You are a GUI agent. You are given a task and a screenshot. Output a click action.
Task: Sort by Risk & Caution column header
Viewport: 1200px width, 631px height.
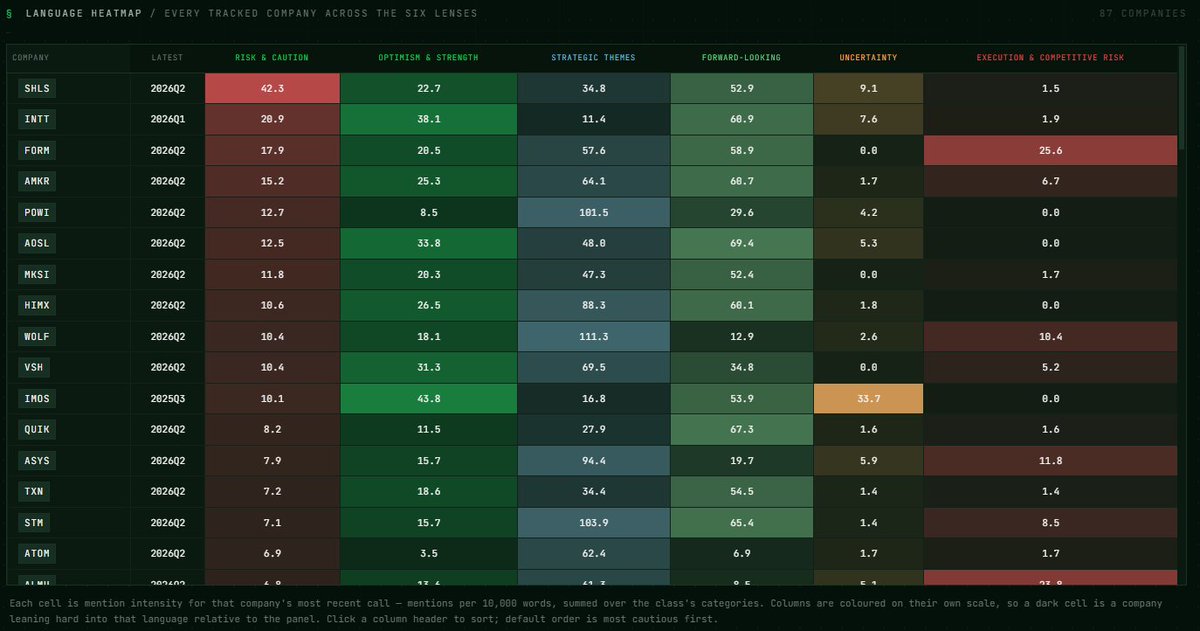[272, 58]
